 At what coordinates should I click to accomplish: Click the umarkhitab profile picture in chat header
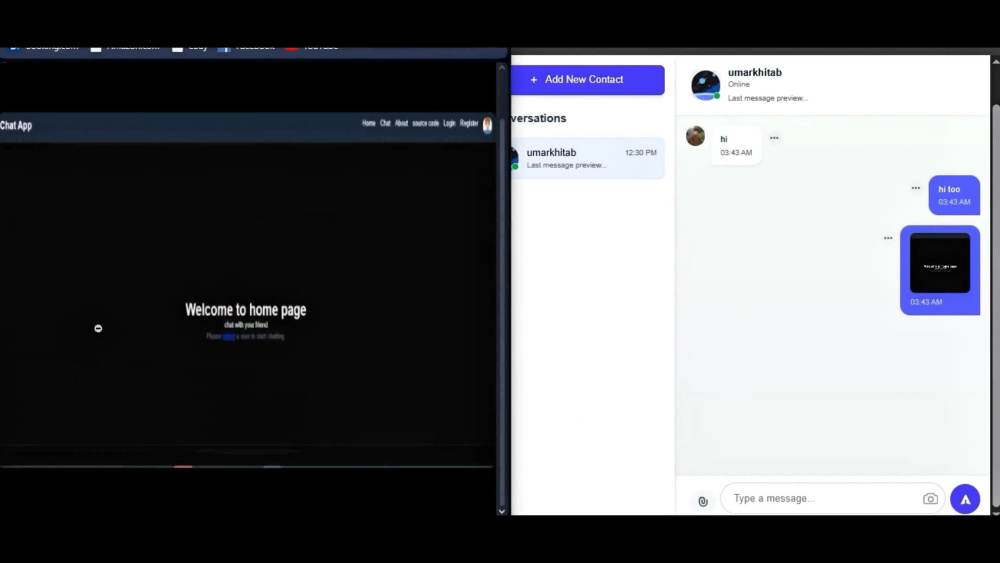[x=705, y=85]
